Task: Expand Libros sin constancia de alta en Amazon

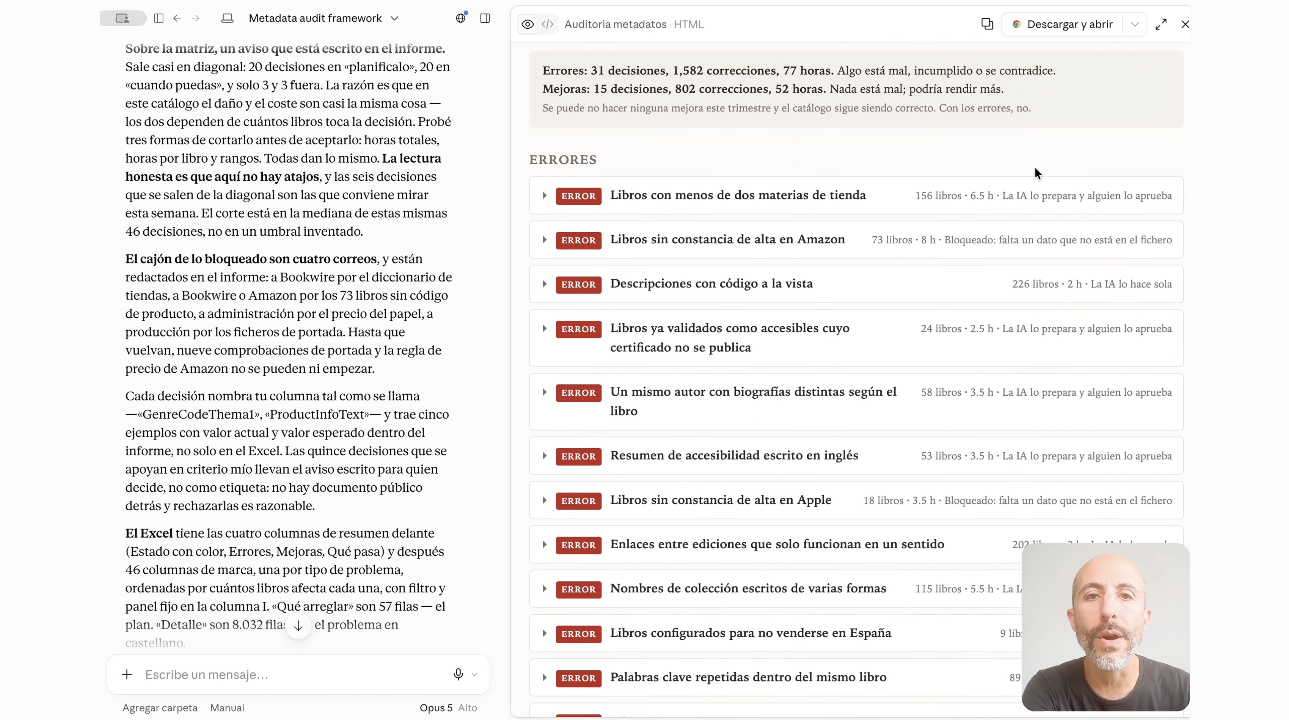Action: click(856, 240)
